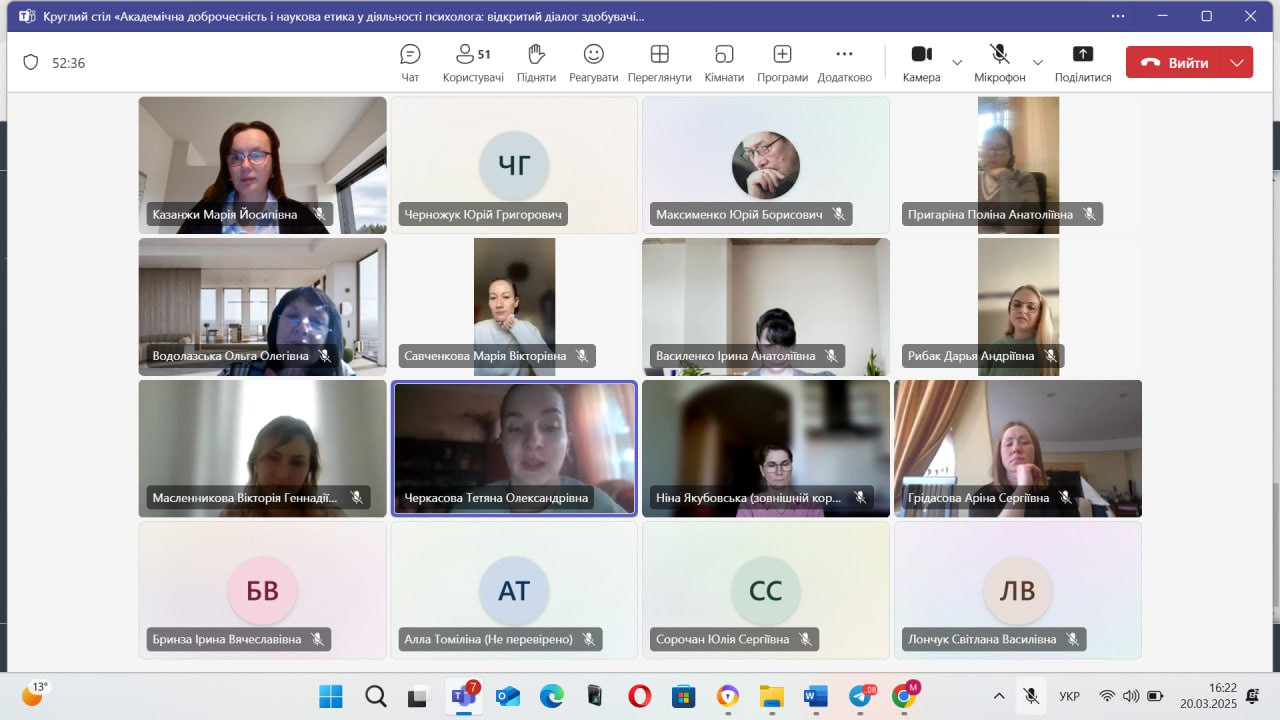Click the muted mic icon for Максименко Юрій
Image resolution: width=1280 pixels, height=720 pixels.
click(x=839, y=214)
